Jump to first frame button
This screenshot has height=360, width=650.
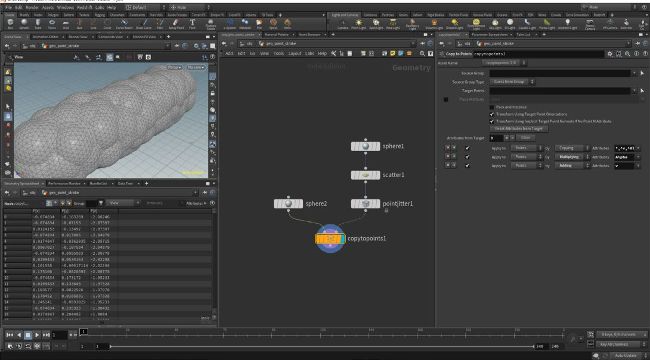10,335
